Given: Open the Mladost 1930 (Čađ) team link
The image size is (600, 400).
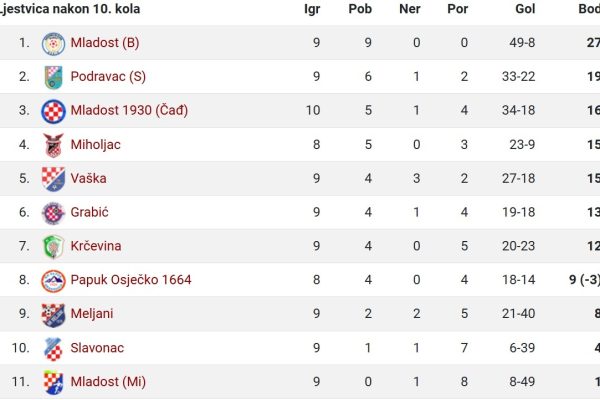Looking at the screenshot, I should pos(129,110).
